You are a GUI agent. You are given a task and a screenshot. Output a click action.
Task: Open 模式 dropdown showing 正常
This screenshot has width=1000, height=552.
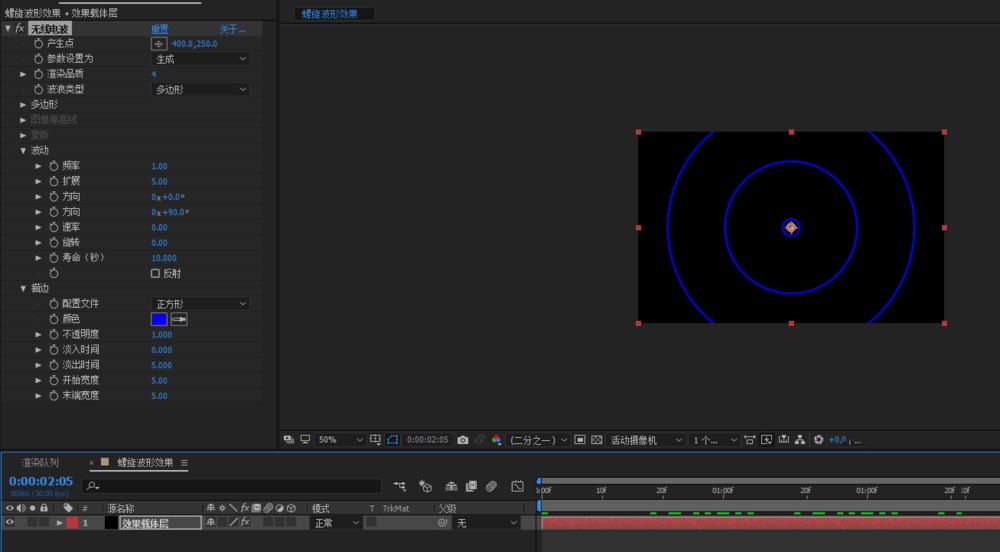pos(337,523)
